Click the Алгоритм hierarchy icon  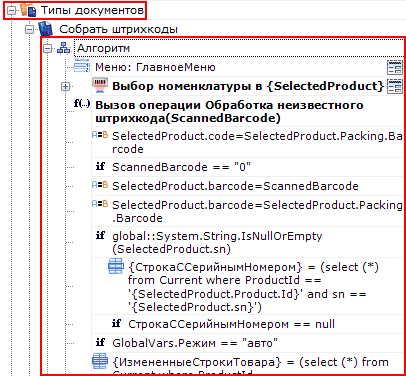click(x=64, y=48)
